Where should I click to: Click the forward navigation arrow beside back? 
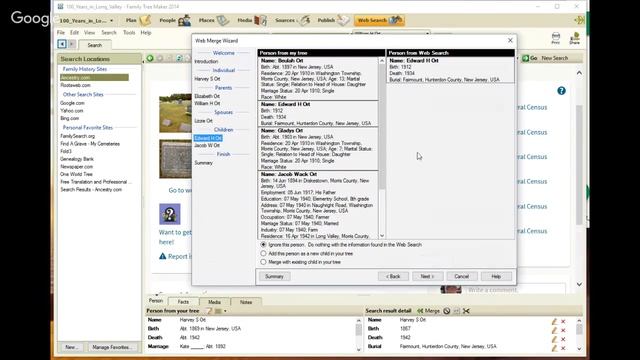click(71, 44)
